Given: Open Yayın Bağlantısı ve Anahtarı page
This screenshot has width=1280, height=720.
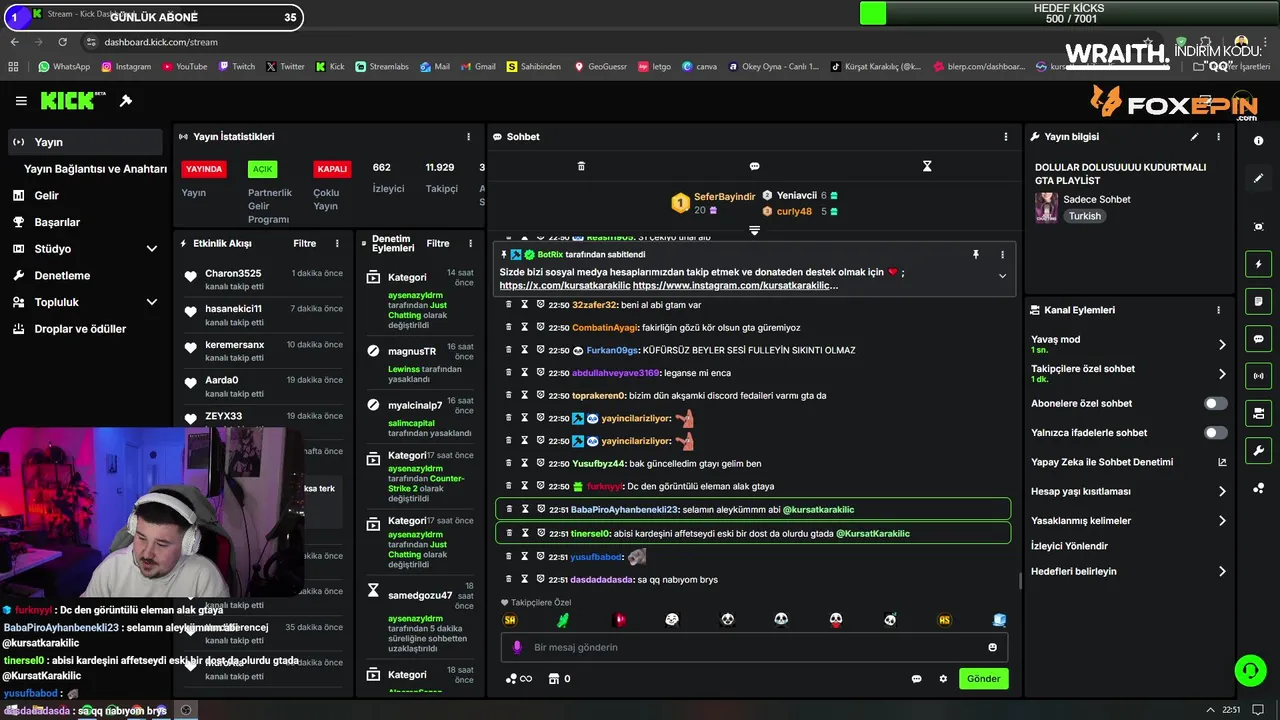Looking at the screenshot, I should tap(95, 169).
